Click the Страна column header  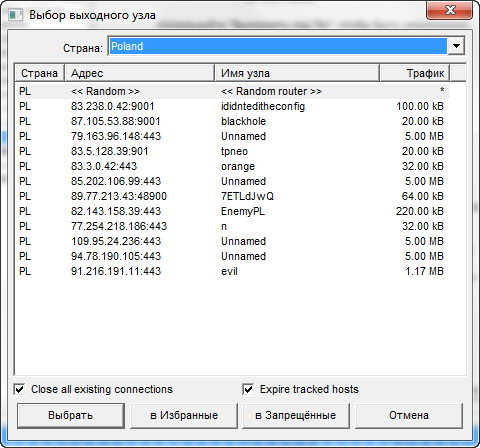point(40,73)
